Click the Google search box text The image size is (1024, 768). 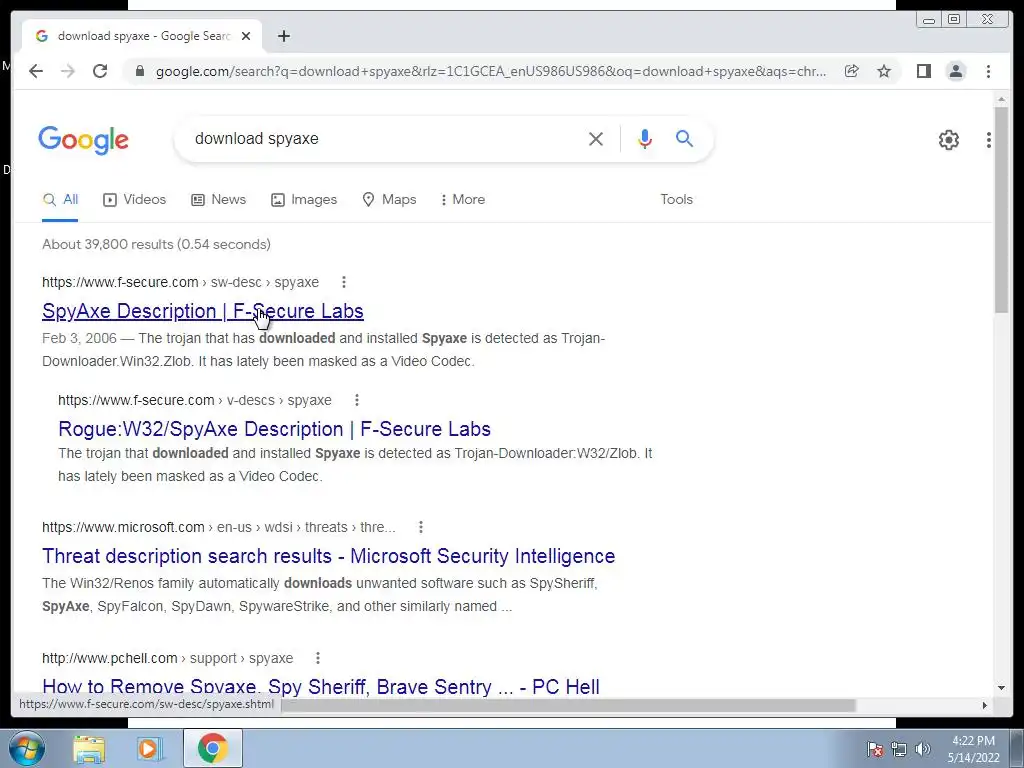[x=257, y=138]
